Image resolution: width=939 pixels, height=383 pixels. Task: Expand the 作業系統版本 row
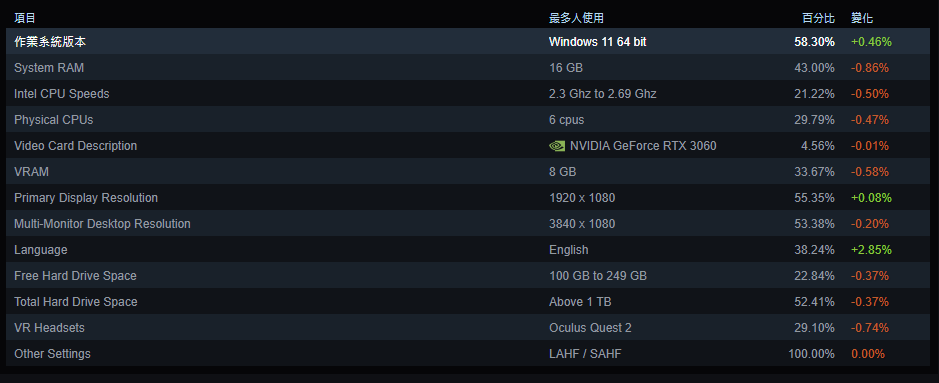468,42
